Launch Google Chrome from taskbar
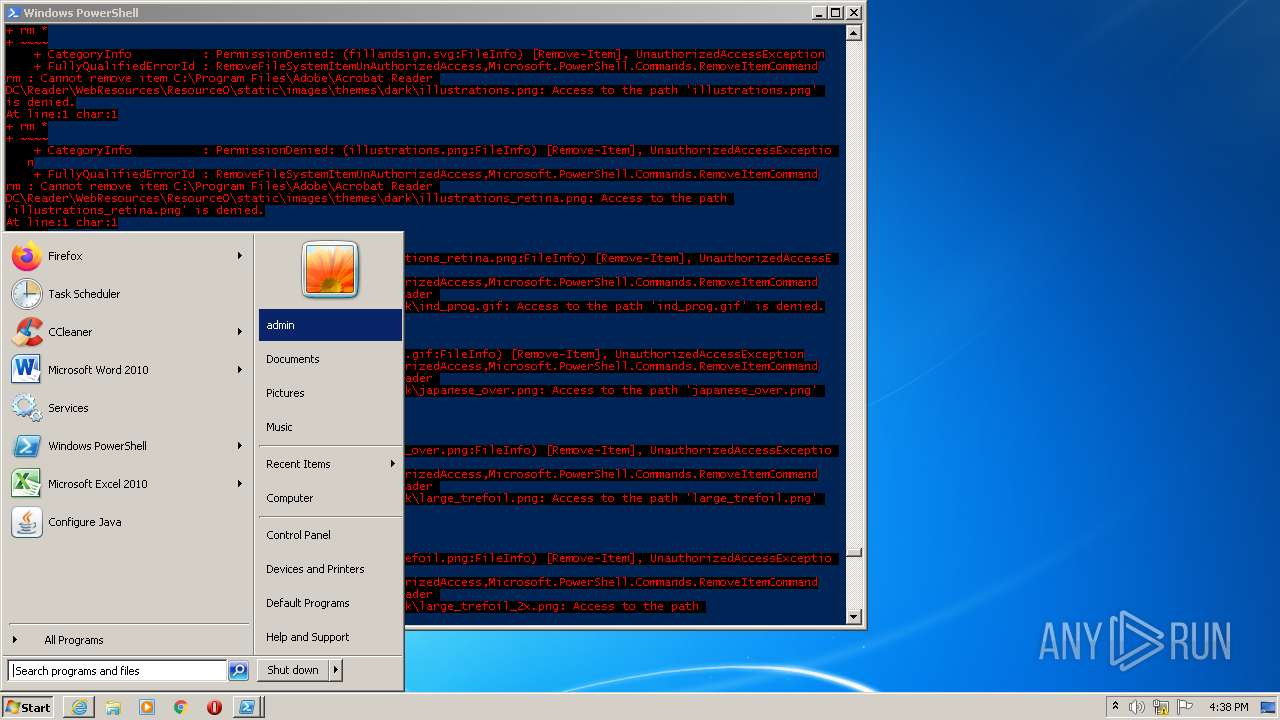1280x720 pixels. click(181, 707)
